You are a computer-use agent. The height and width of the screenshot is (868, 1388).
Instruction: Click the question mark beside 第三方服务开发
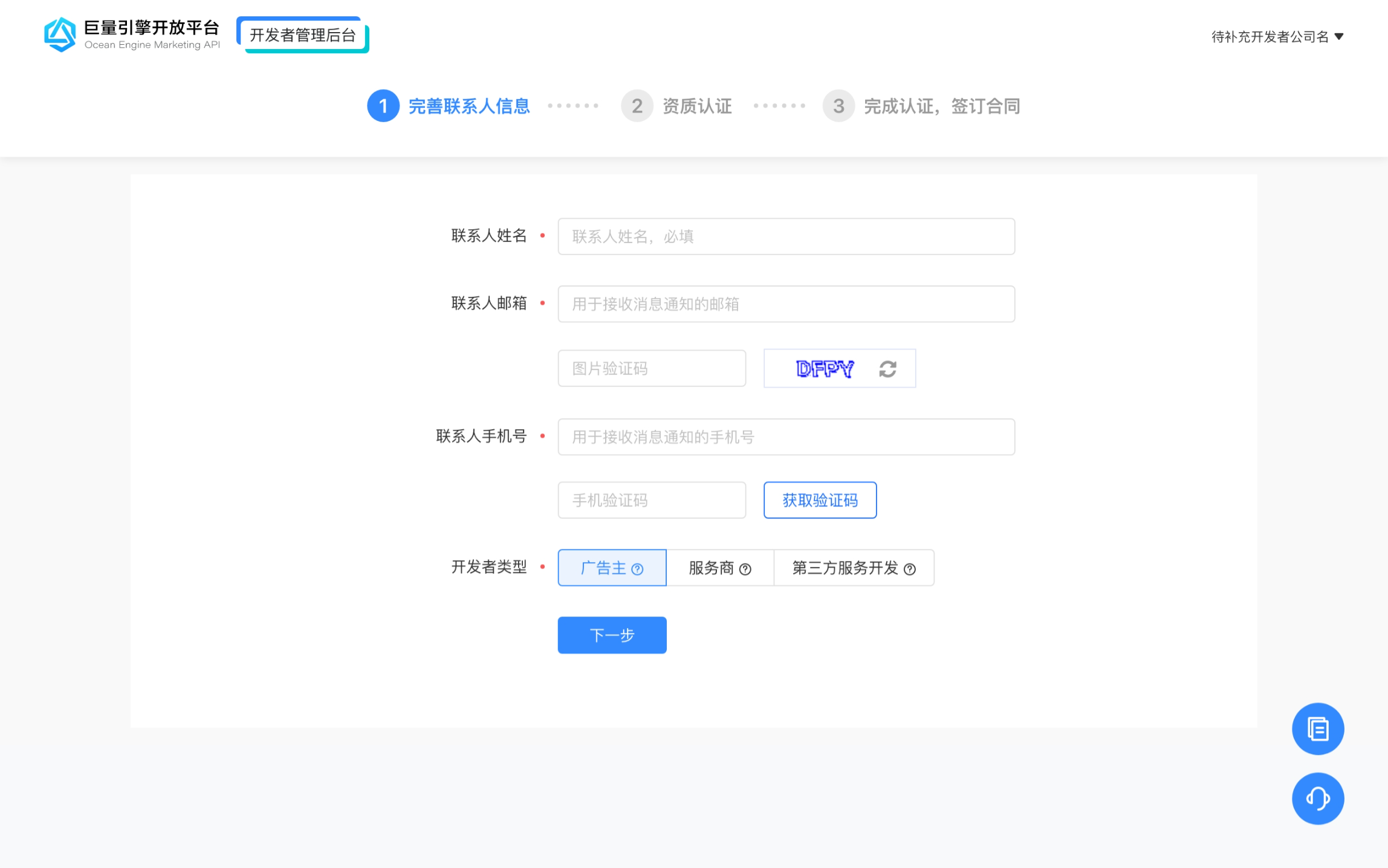click(910, 568)
